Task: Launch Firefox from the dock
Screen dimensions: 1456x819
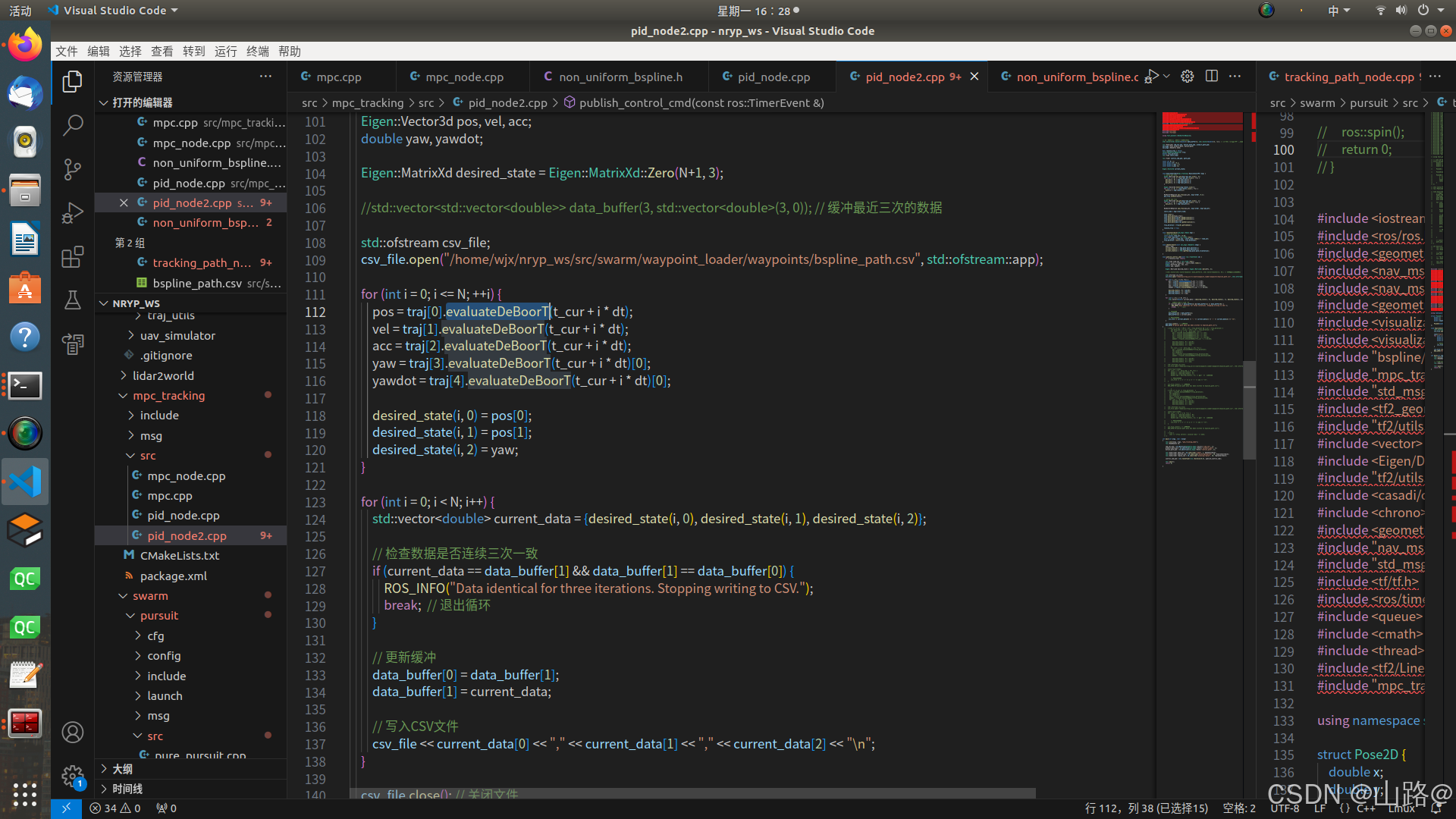Action: coord(25,45)
